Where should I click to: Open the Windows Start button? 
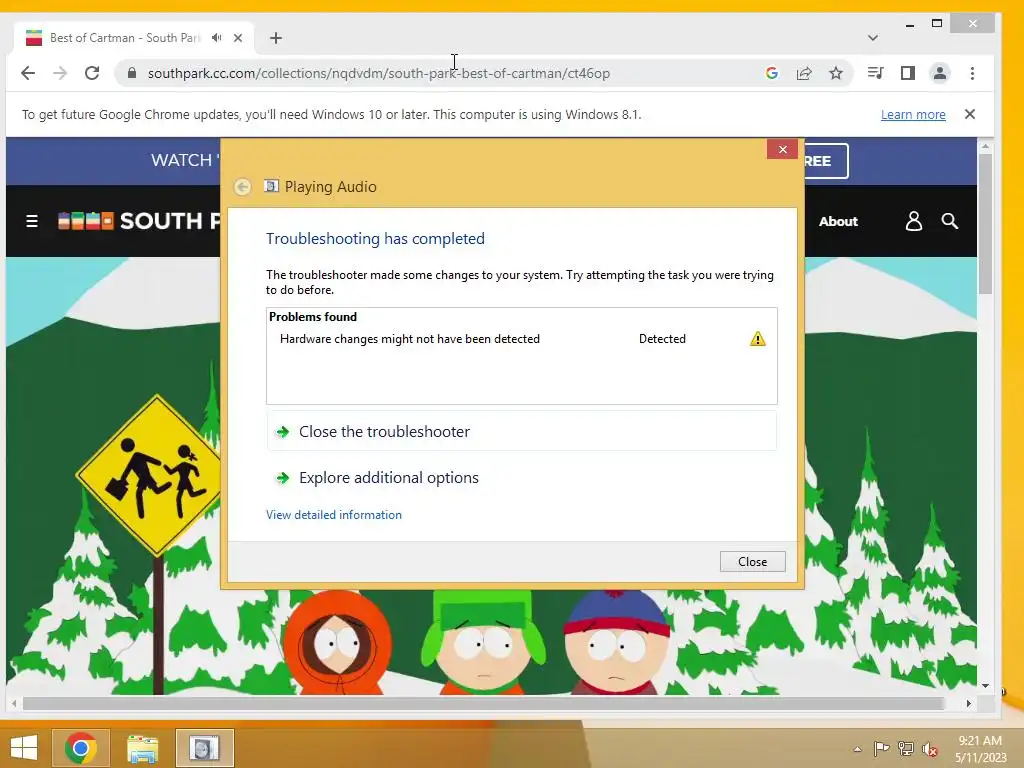24,748
